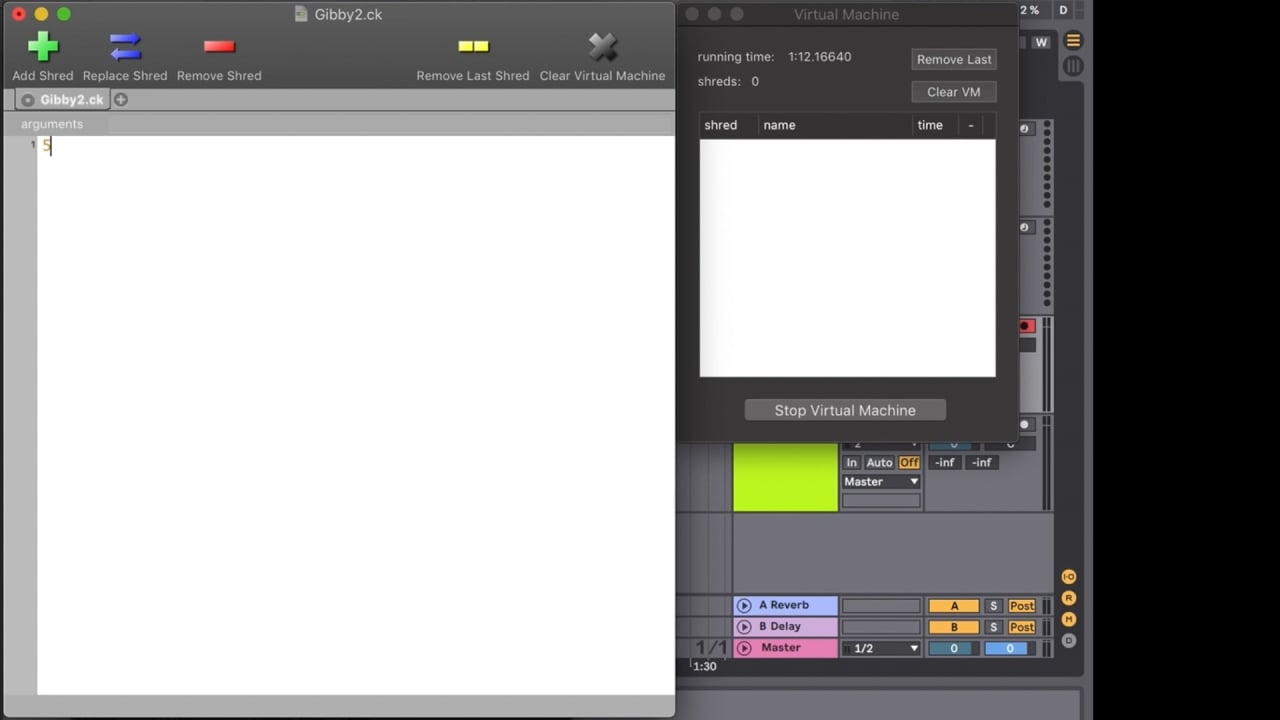This screenshot has width=1280, height=720.
Task: Add a new tab with the plus icon
Action: tap(121, 100)
